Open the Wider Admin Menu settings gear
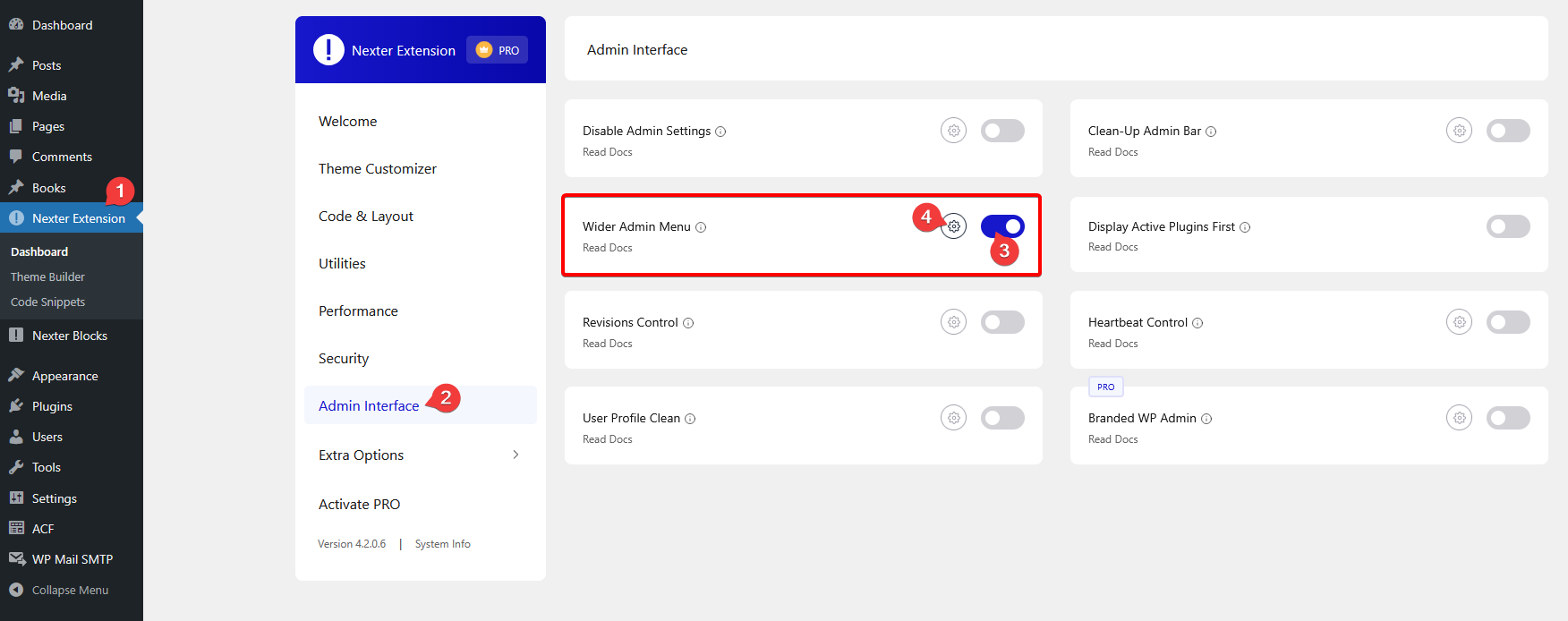 point(953,226)
